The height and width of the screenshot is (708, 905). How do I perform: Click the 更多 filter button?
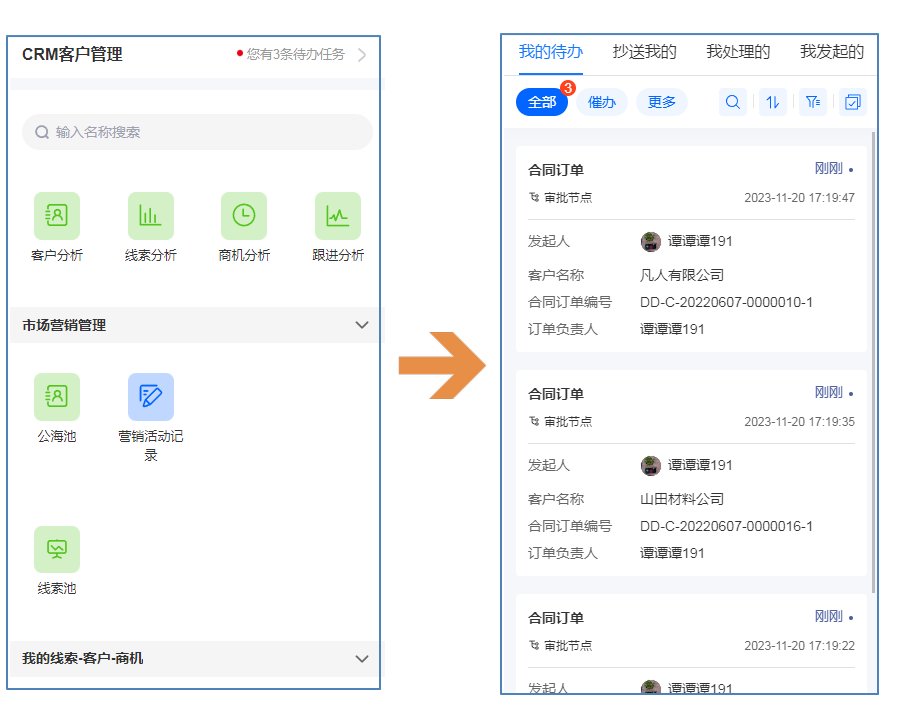pos(662,102)
